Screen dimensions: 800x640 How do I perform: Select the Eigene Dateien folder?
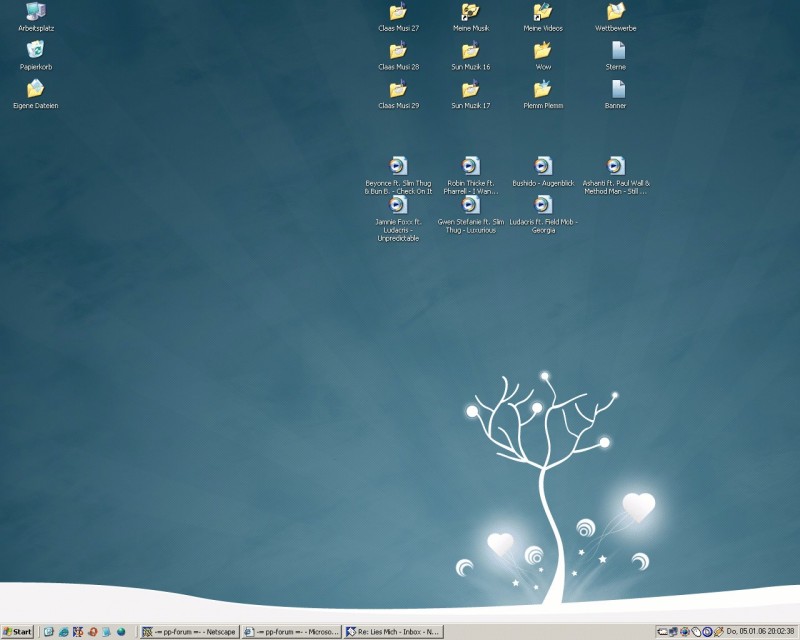36,89
